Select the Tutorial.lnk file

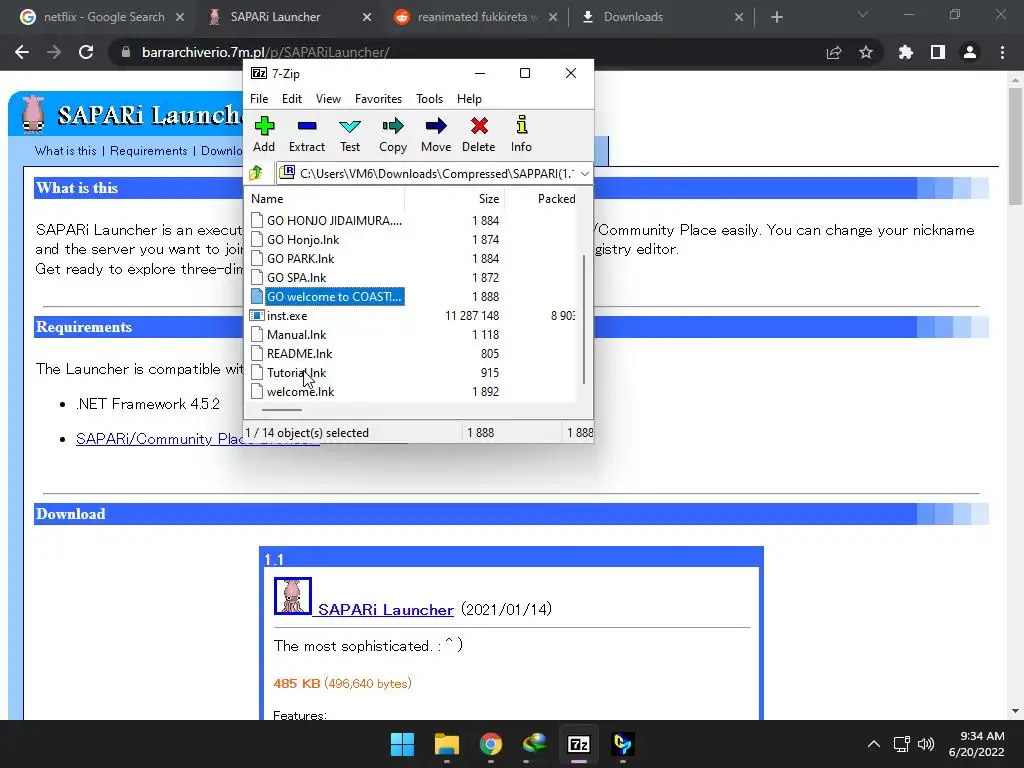(x=296, y=373)
